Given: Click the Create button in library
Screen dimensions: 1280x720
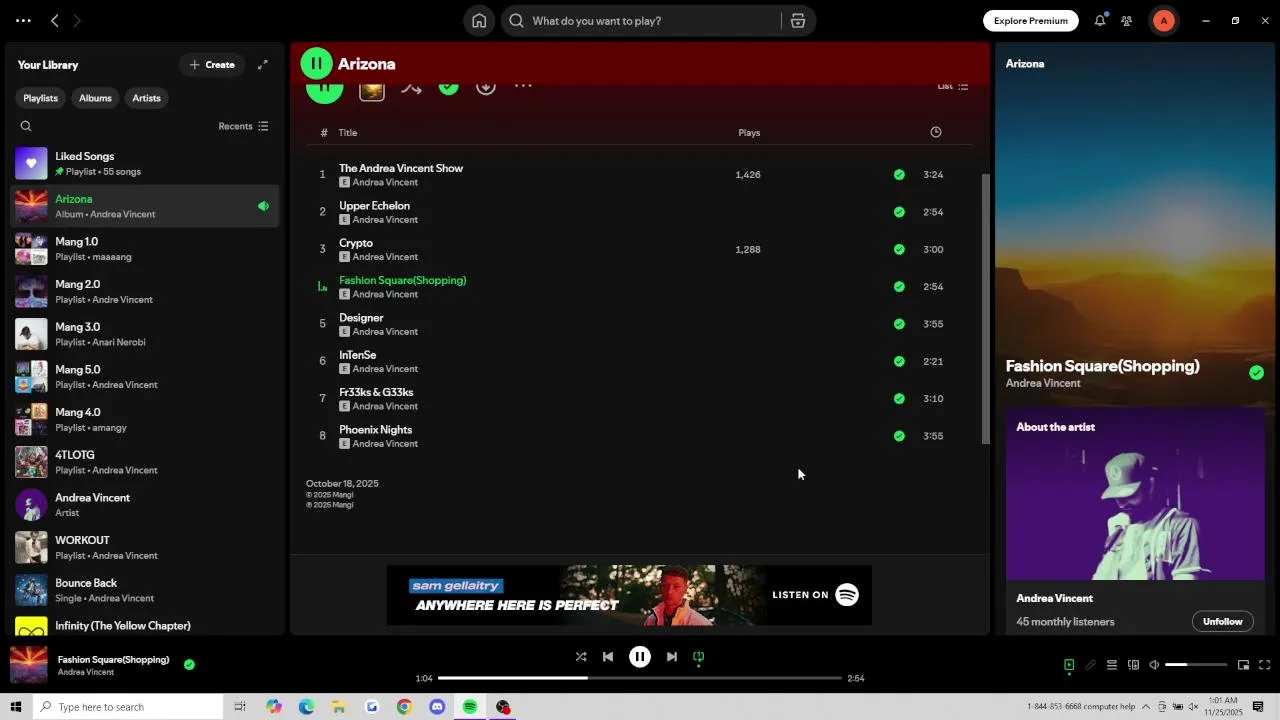Looking at the screenshot, I should click(x=211, y=65).
